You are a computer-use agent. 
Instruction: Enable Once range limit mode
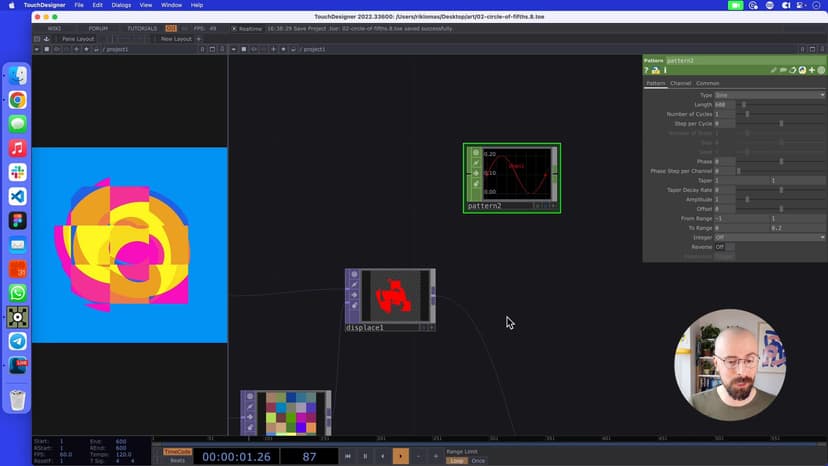(478, 460)
